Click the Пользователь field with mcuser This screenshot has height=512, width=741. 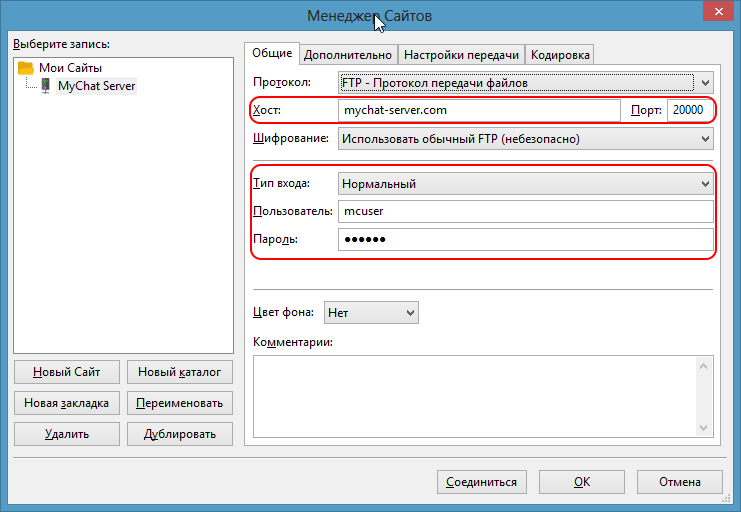click(x=526, y=211)
